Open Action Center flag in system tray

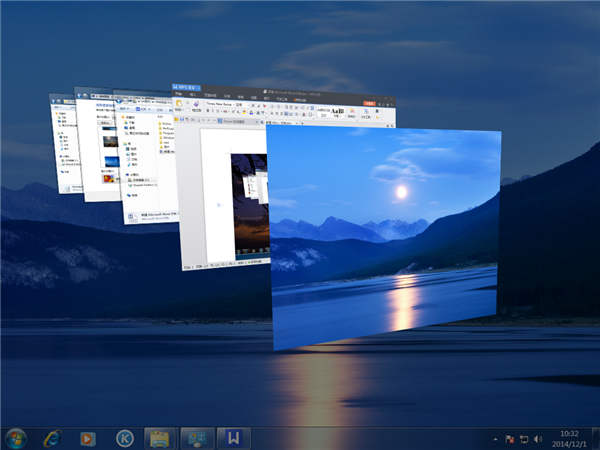click(x=510, y=439)
